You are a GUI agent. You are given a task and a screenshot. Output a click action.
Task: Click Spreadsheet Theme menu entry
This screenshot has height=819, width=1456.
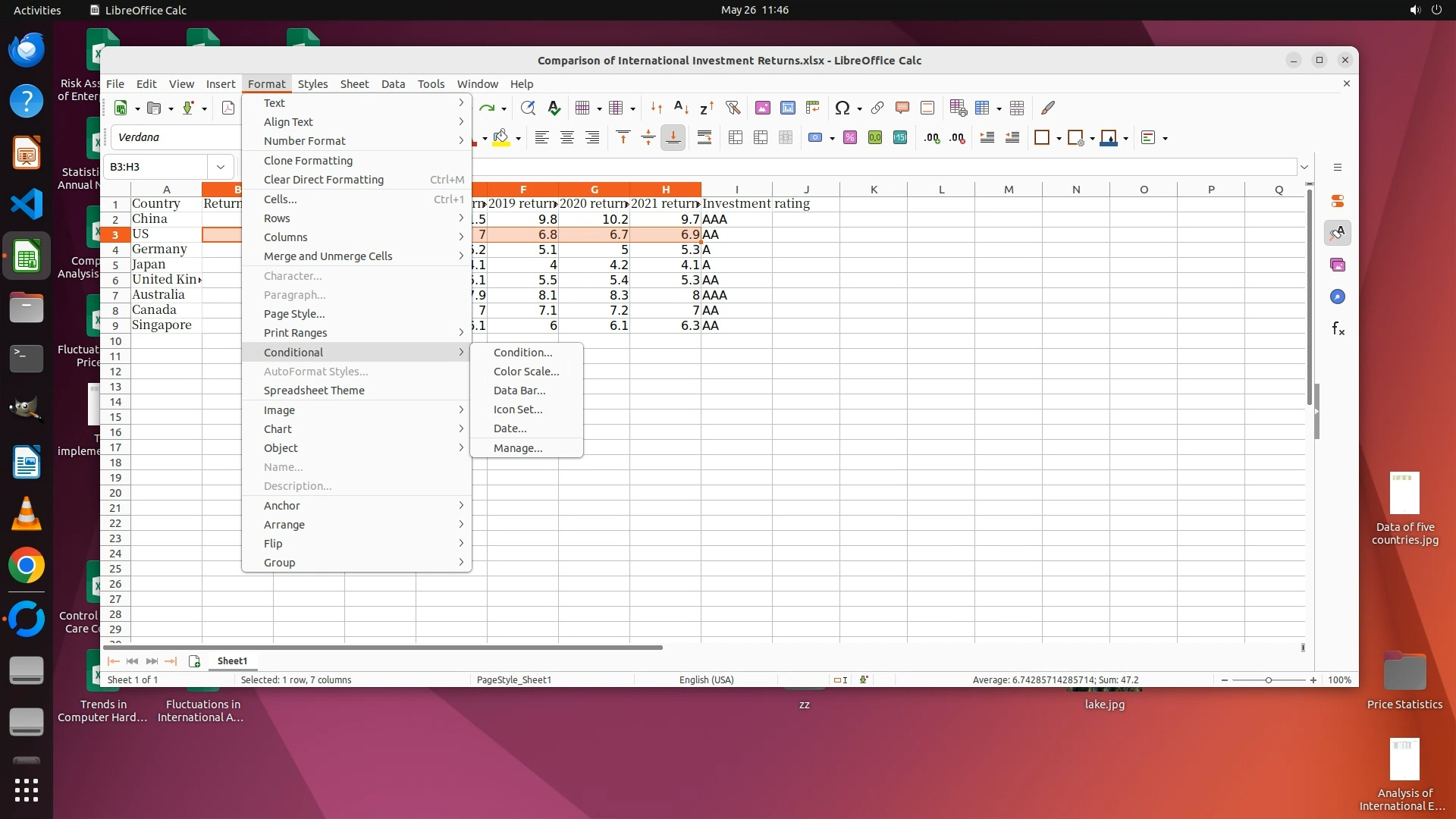pos(314,391)
